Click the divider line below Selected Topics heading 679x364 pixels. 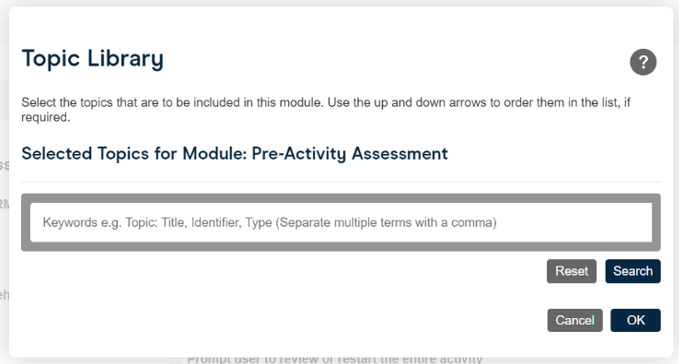[341, 182]
